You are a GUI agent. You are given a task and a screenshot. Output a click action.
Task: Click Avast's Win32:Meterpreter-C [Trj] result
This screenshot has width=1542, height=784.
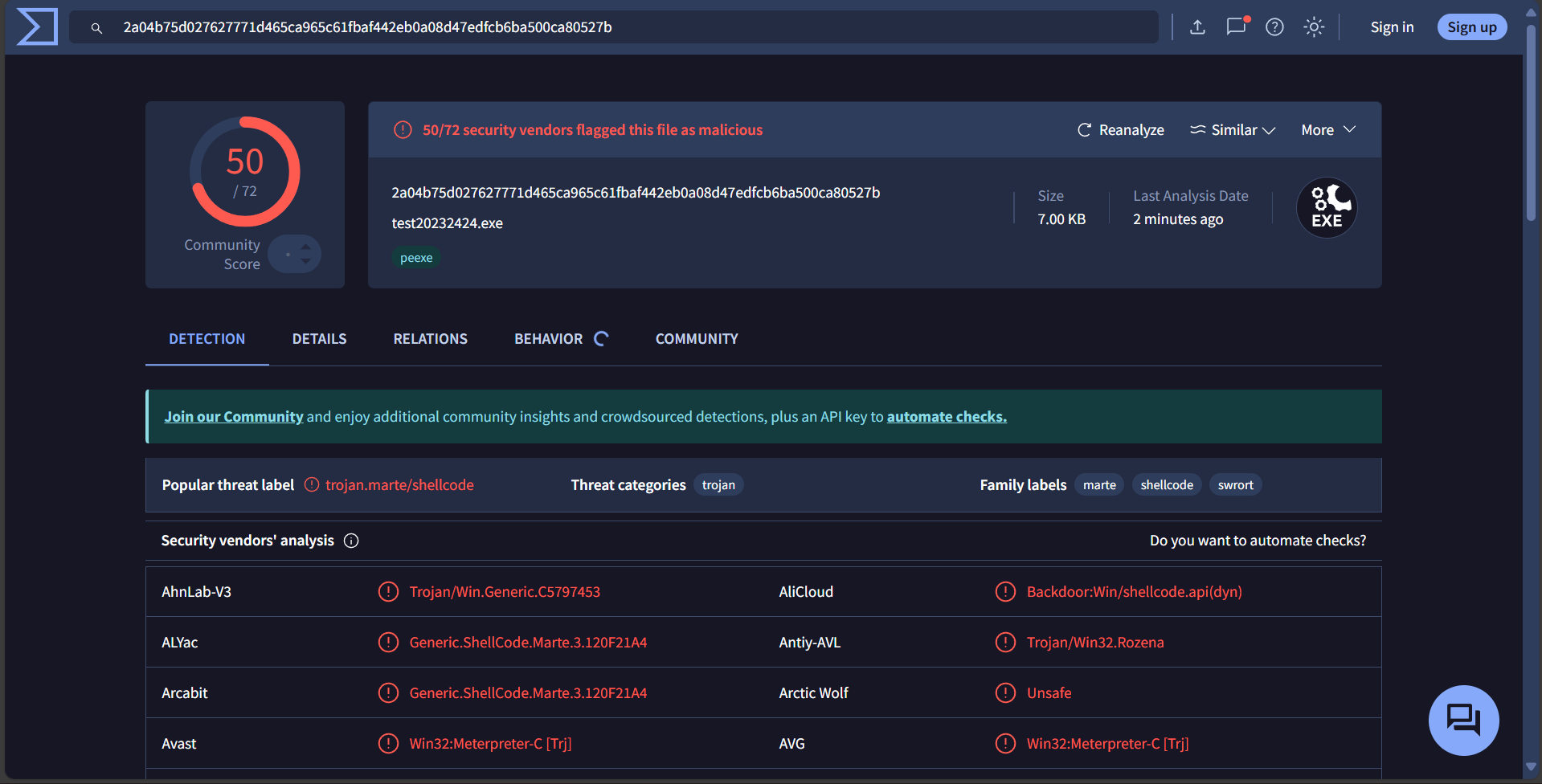(x=490, y=744)
